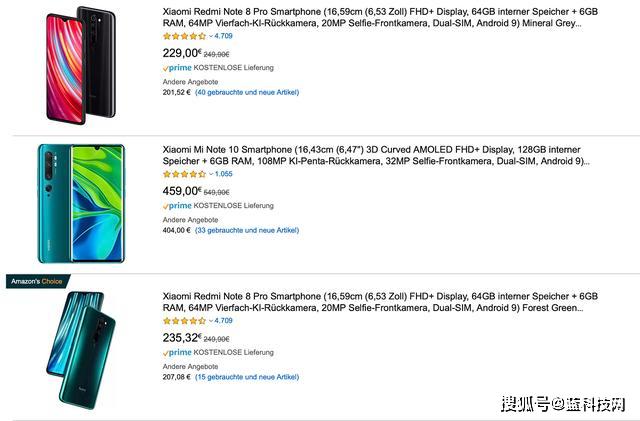Open the 1.055 reviews count link
This screenshot has width=640, height=421.
(223, 173)
